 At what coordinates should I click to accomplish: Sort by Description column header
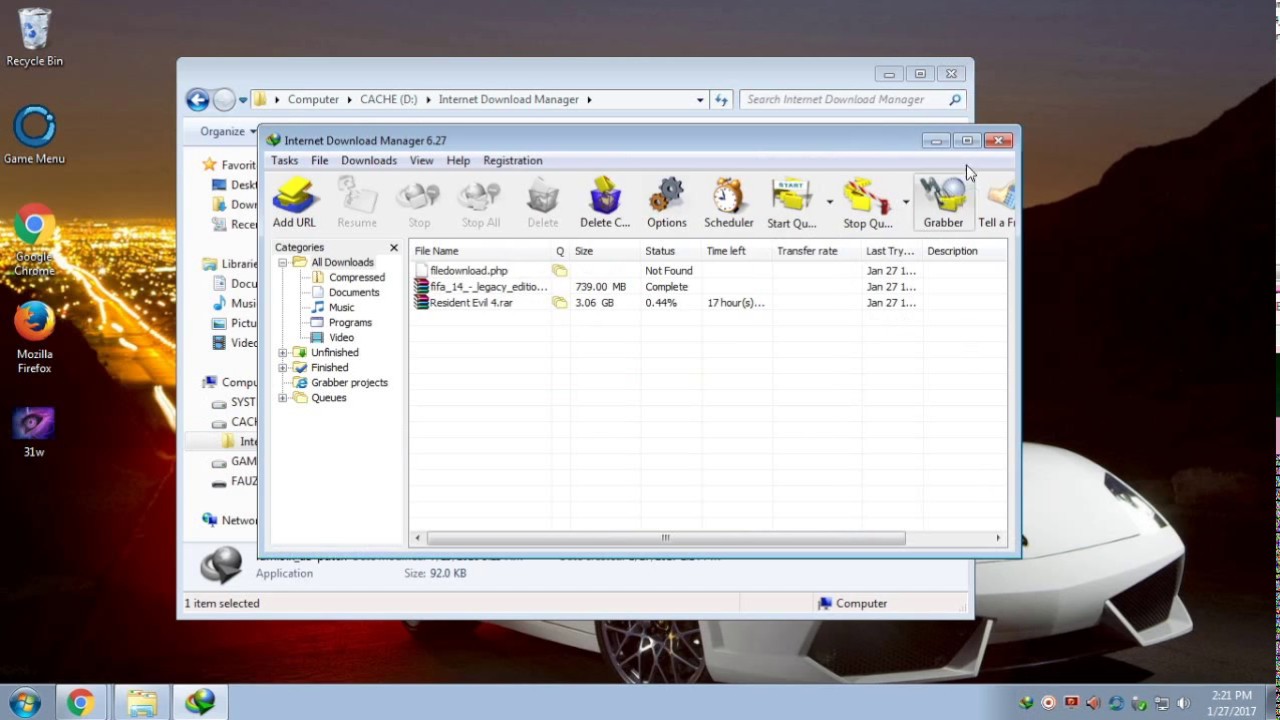pyautogui.click(x=964, y=251)
